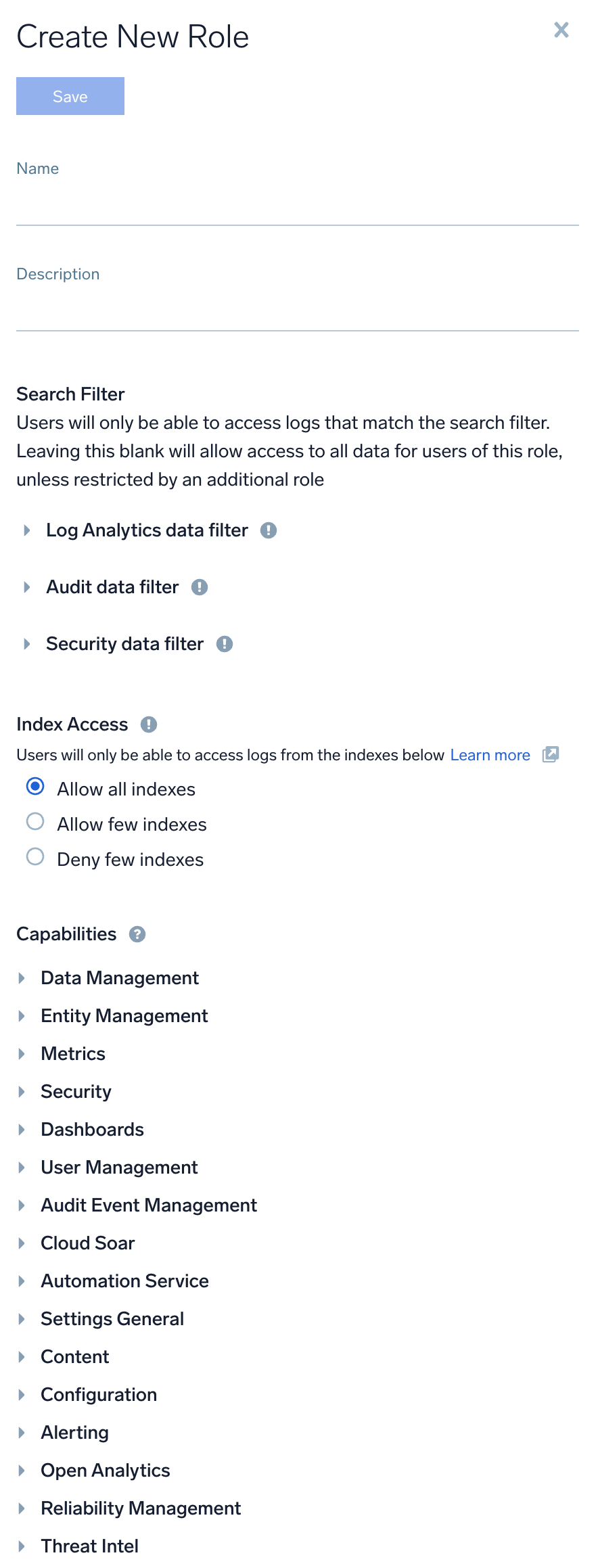This screenshot has width=598, height=1568.
Task: Open the Learn more link
Action: coord(490,755)
